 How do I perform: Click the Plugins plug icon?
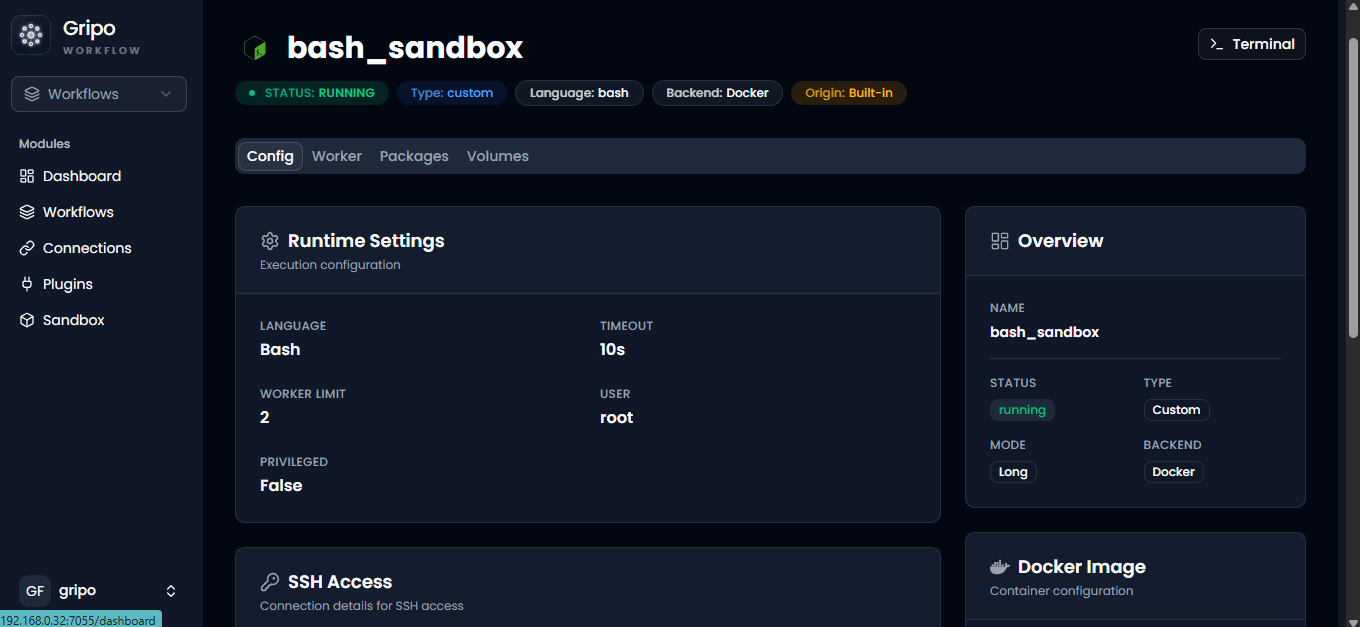pos(27,284)
